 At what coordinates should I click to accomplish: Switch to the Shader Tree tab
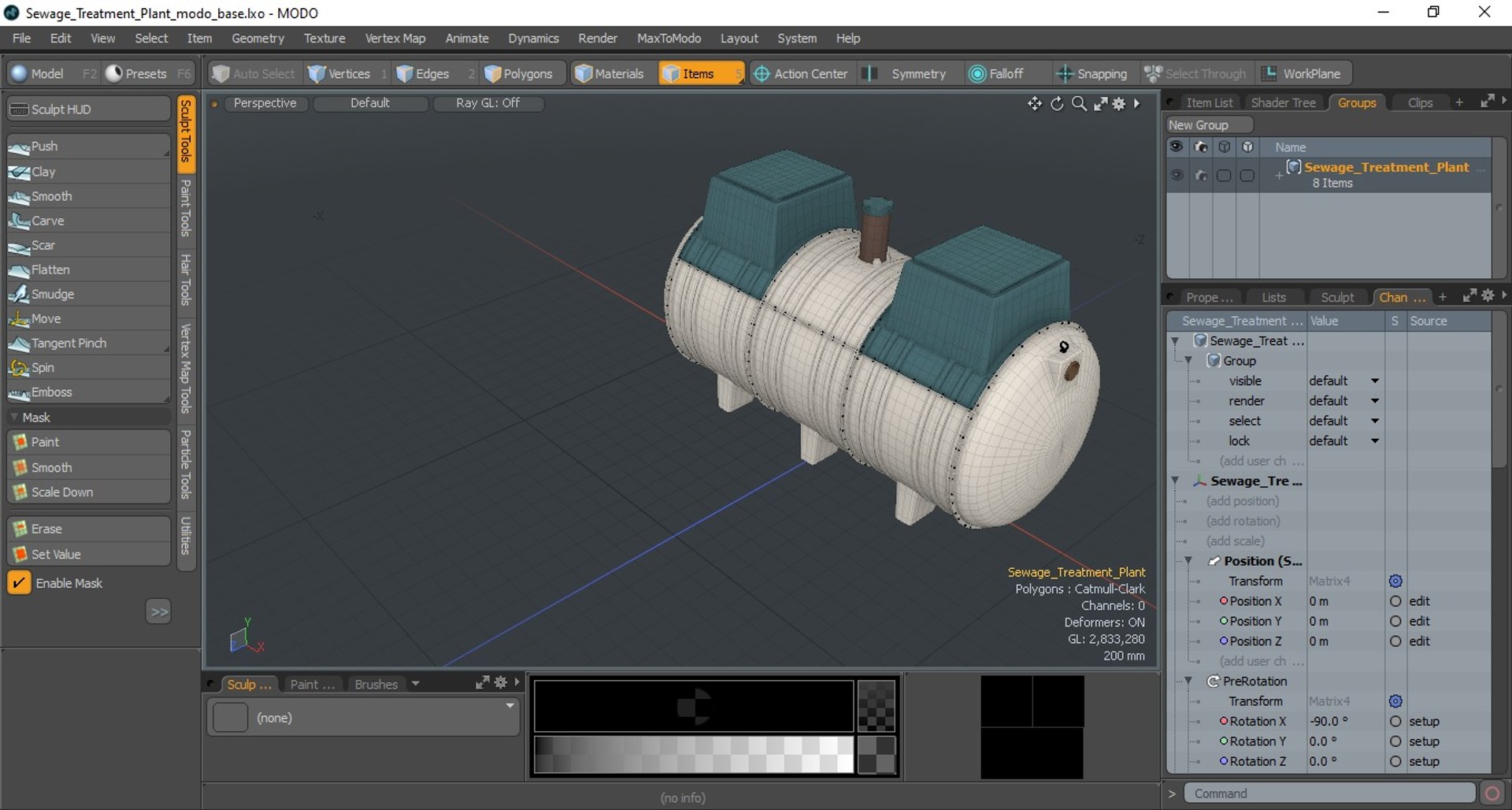pos(1283,102)
